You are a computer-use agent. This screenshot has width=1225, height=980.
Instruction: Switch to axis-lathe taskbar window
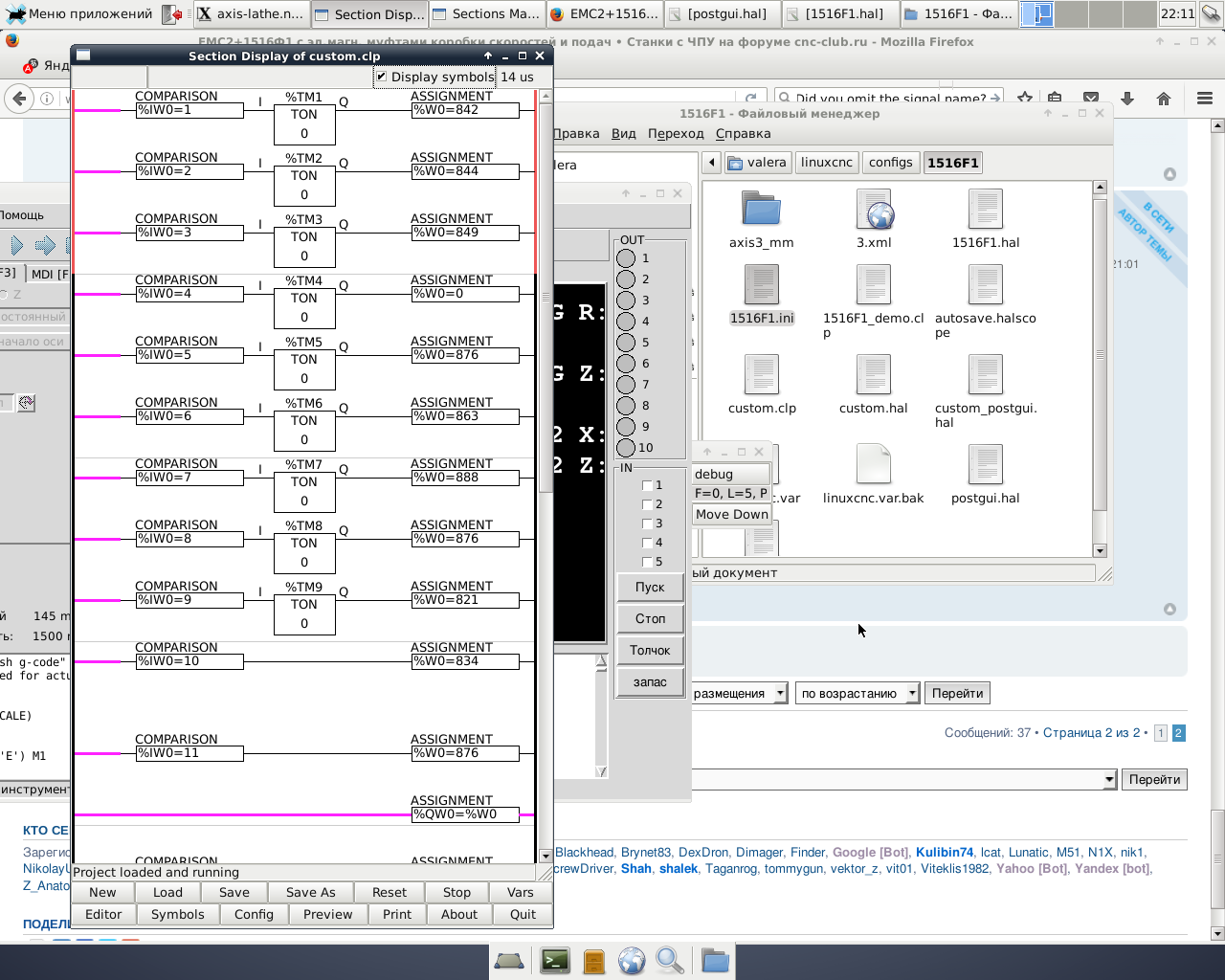click(x=251, y=13)
